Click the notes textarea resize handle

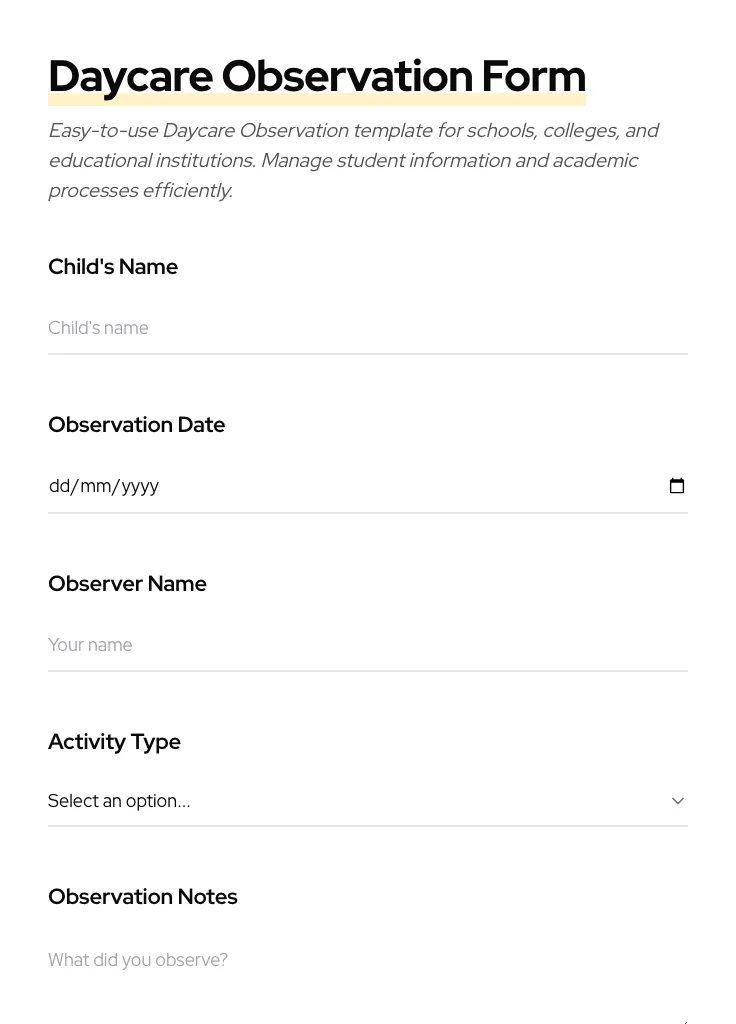(684, 1019)
